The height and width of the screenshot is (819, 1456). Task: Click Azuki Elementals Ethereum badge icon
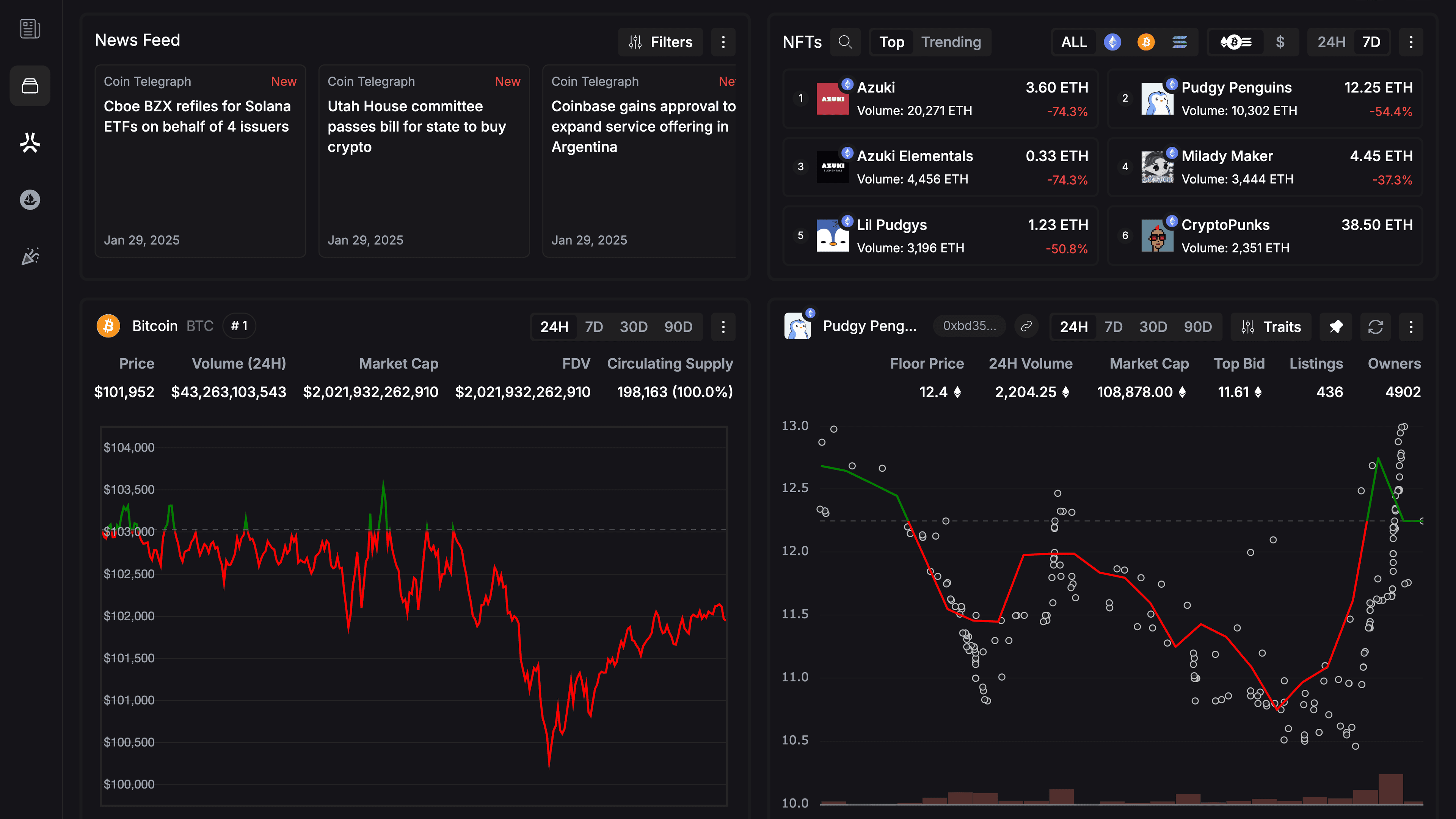847,152
